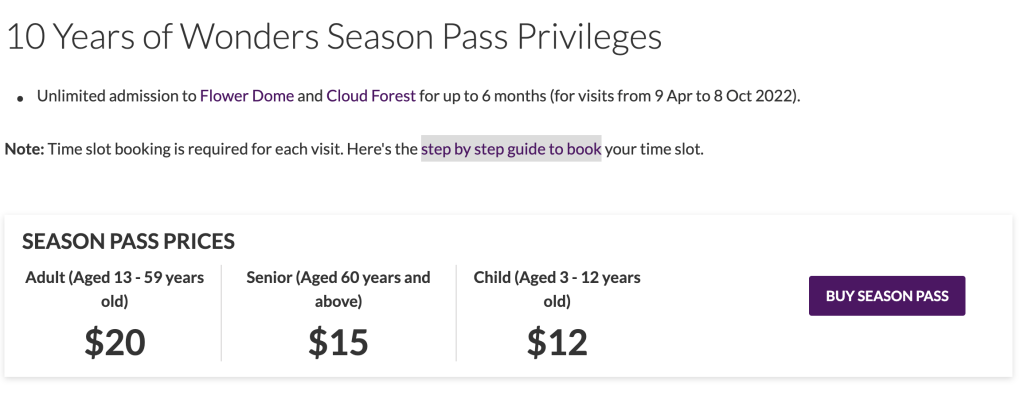Click the SEASON PASS PRICES title
This screenshot has height=403, width=1024.
(128, 241)
